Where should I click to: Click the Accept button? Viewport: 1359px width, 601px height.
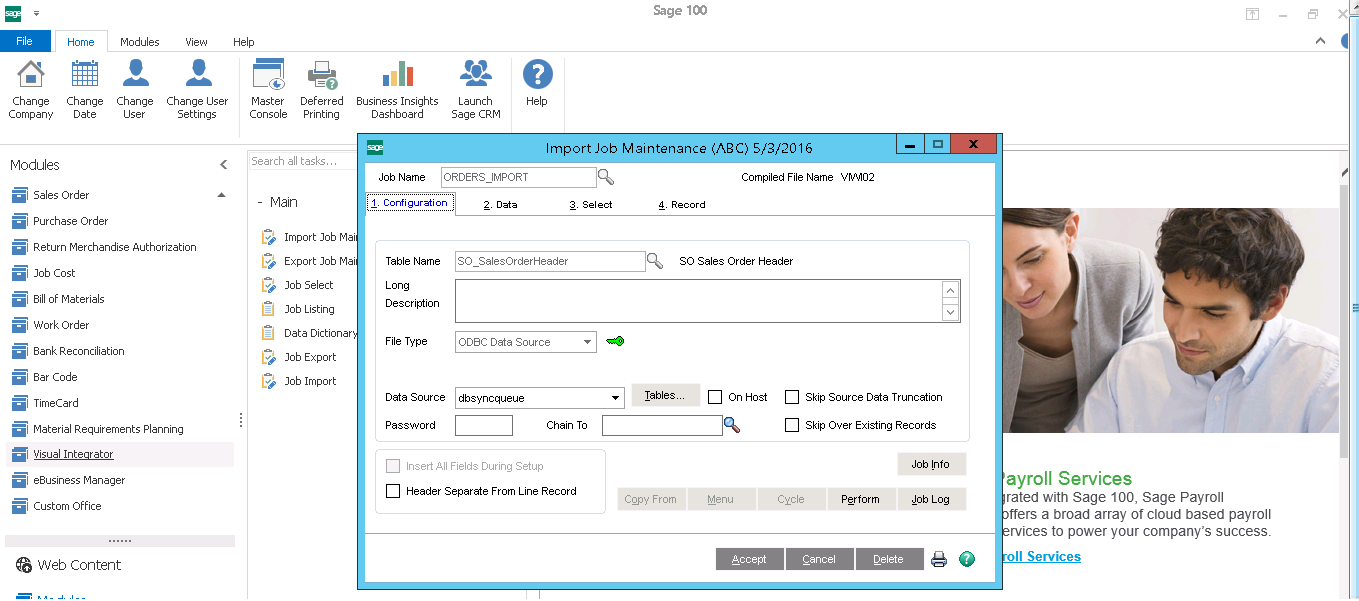(x=749, y=559)
